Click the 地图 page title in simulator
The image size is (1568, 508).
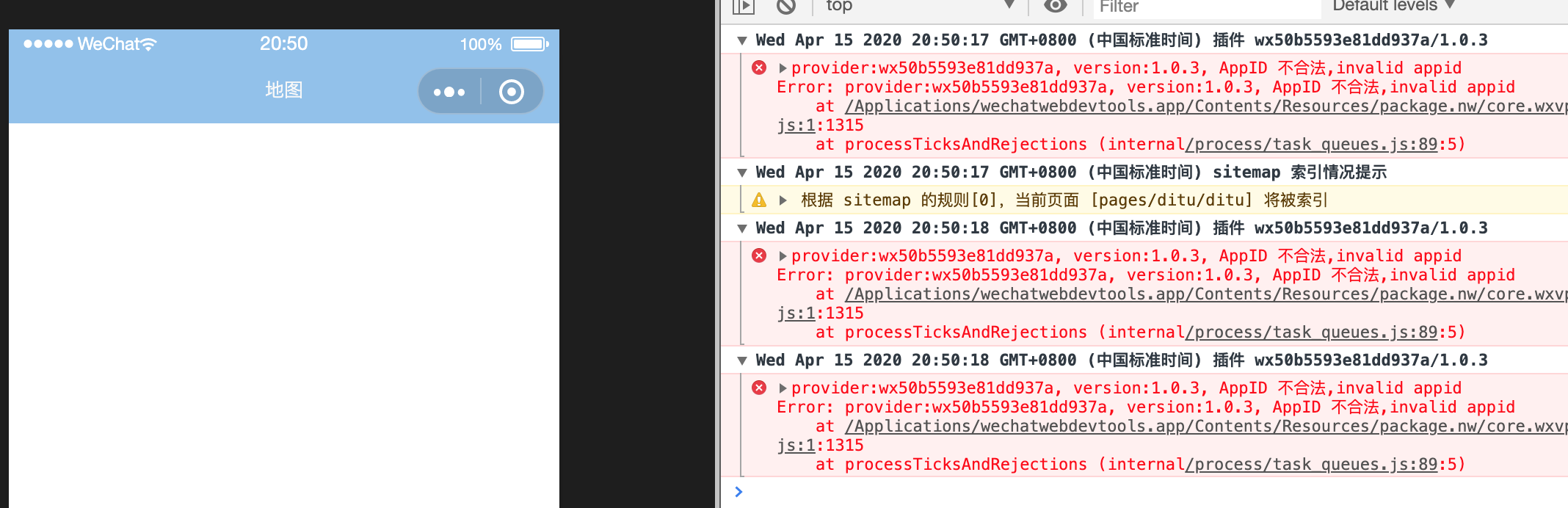(284, 90)
